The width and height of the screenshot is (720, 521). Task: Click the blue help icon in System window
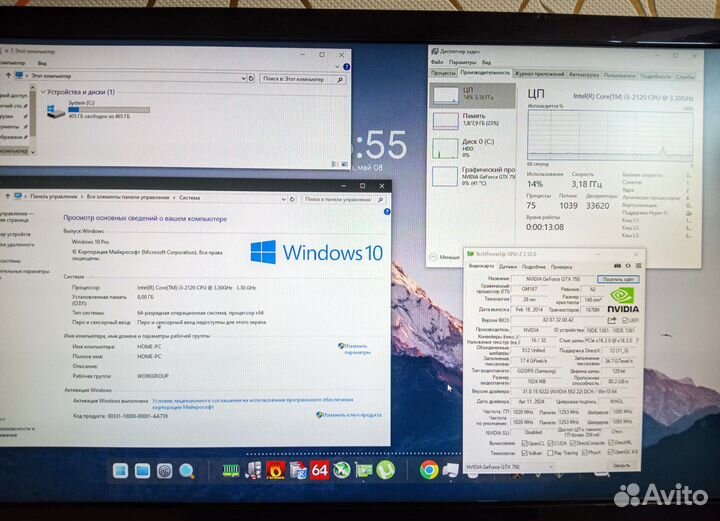tap(387, 212)
